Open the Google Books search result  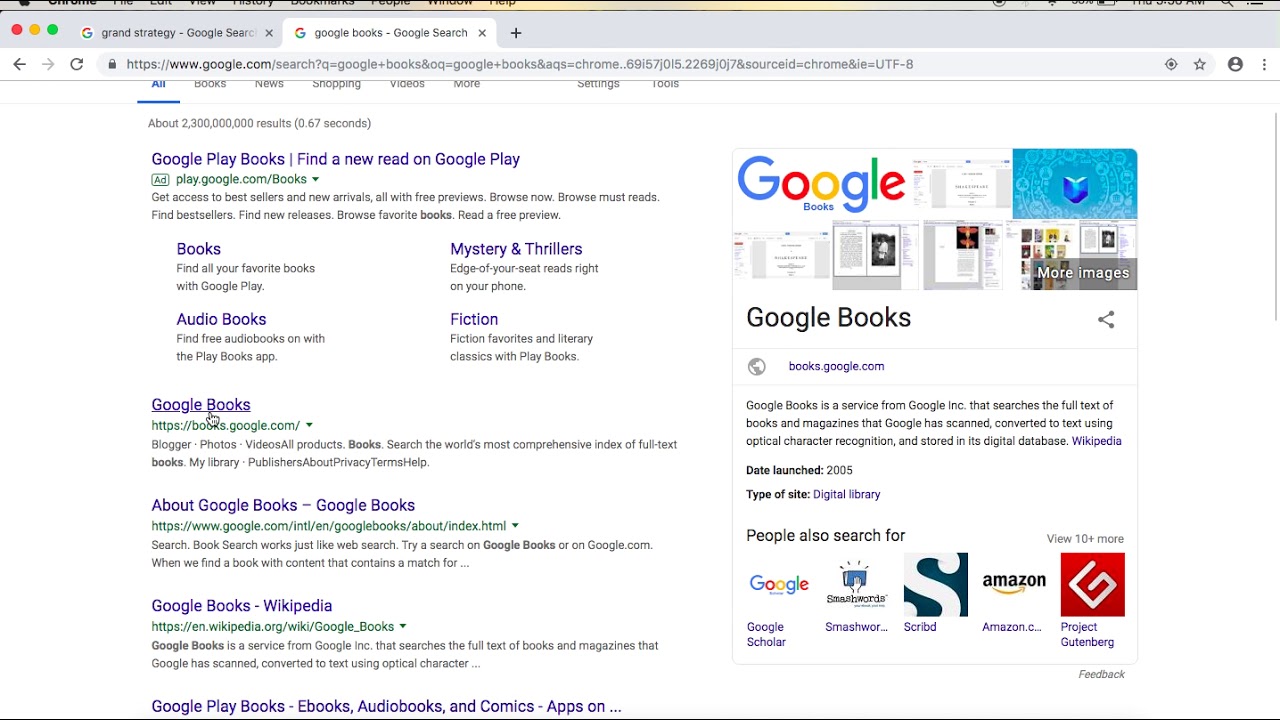tap(201, 405)
